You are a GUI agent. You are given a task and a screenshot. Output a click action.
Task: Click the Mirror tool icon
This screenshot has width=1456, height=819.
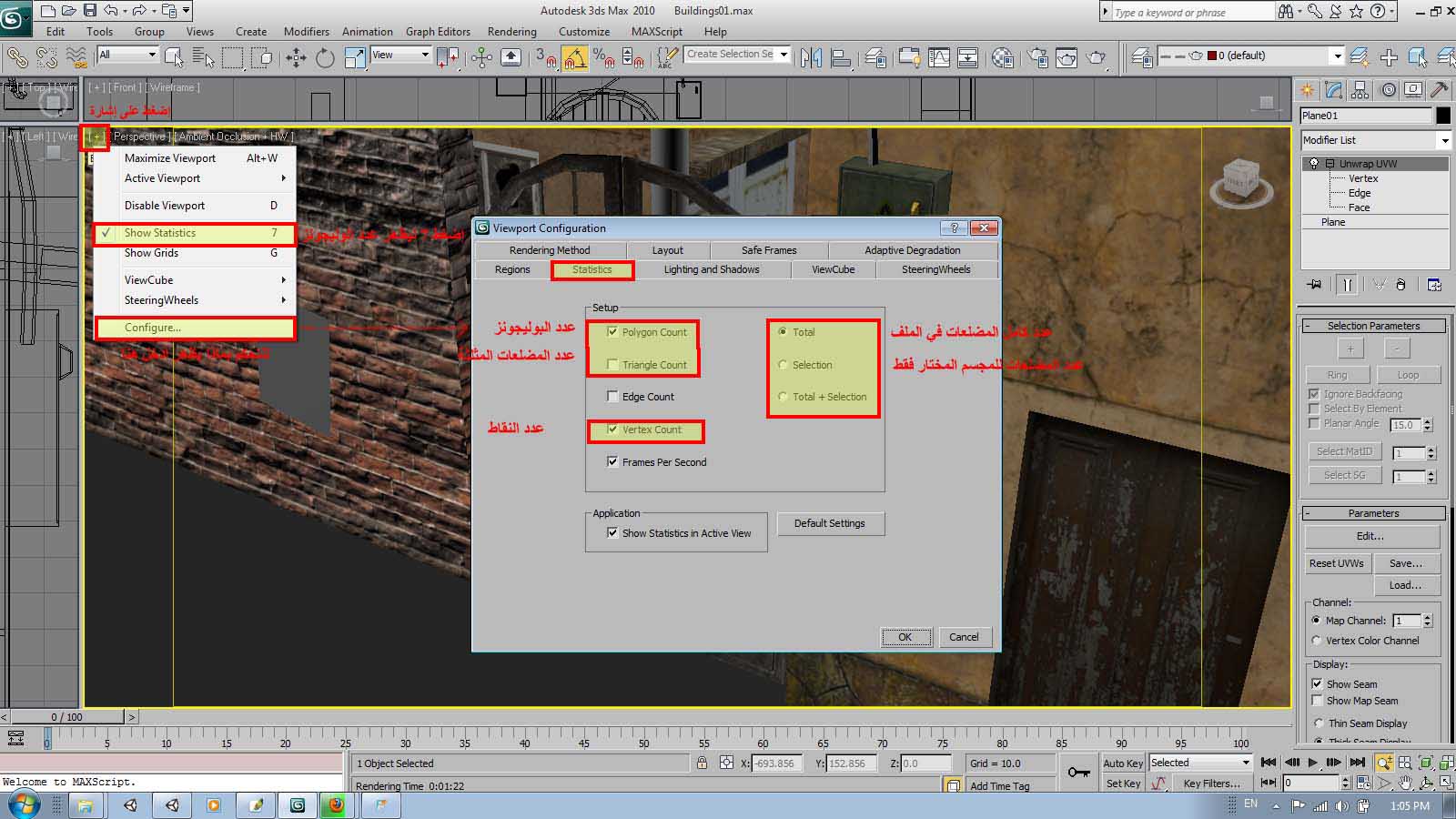tap(811, 57)
